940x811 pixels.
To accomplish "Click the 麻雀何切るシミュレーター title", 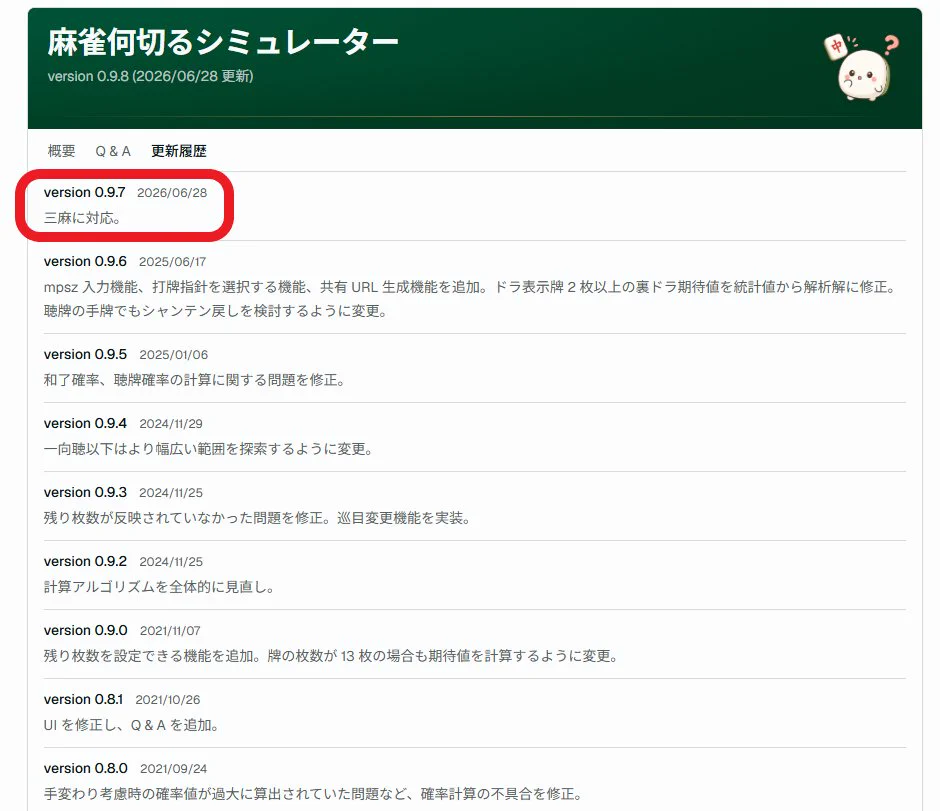I will [x=222, y=43].
